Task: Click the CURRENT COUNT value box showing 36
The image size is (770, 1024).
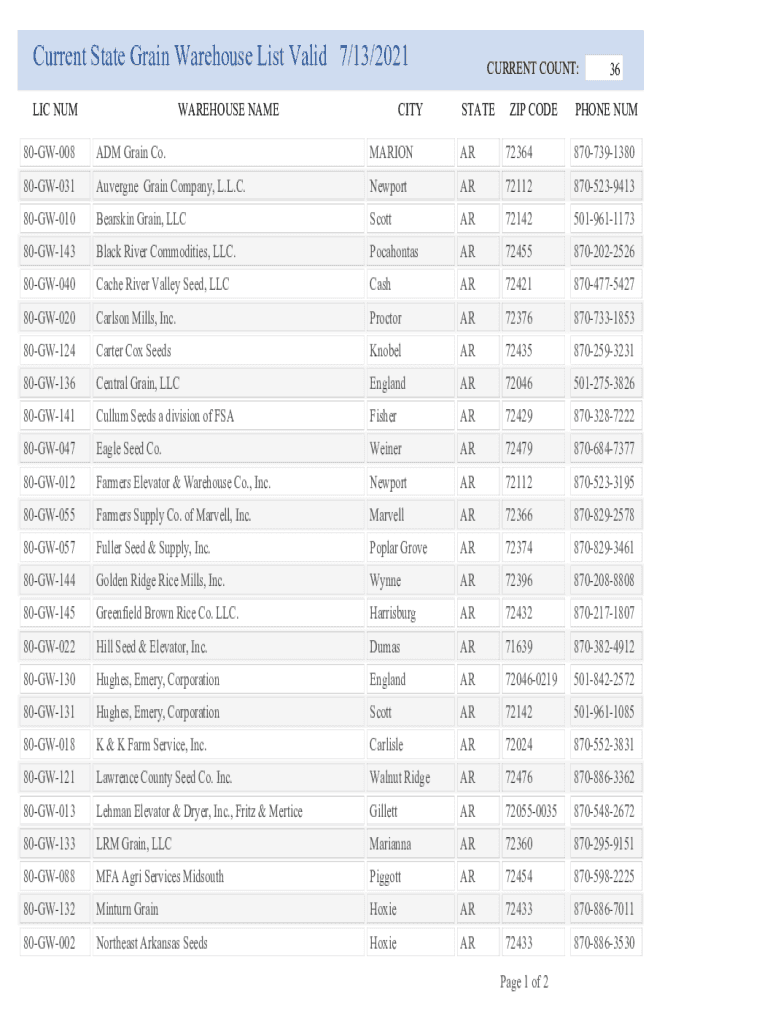Action: coord(604,69)
